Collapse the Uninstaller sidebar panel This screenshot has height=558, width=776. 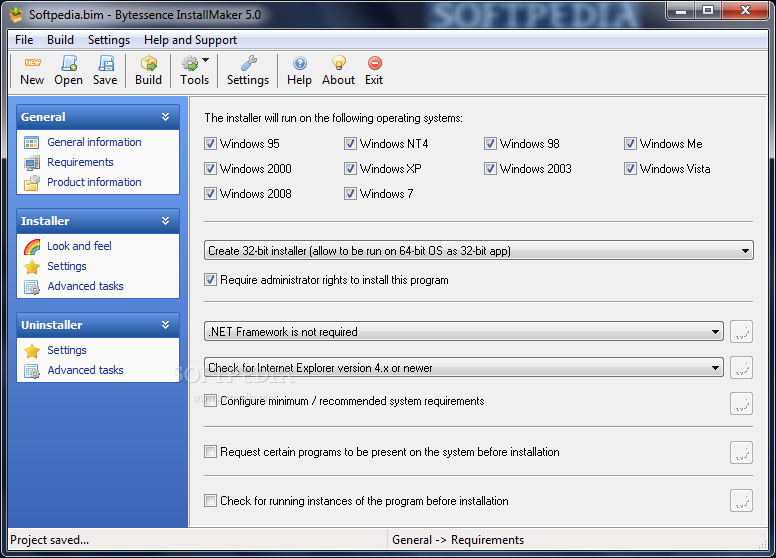[x=165, y=325]
